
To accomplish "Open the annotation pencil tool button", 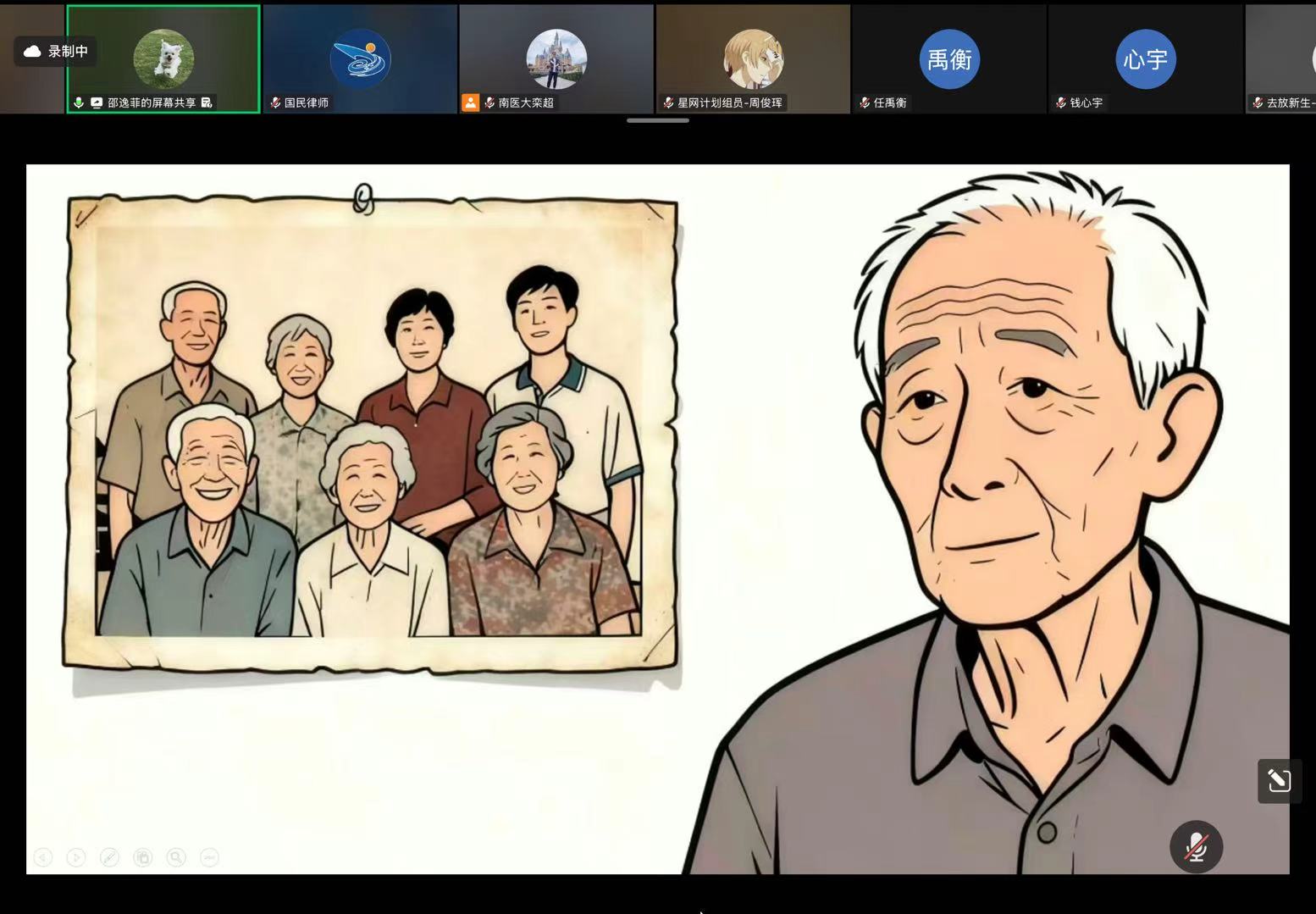I will [x=1278, y=780].
